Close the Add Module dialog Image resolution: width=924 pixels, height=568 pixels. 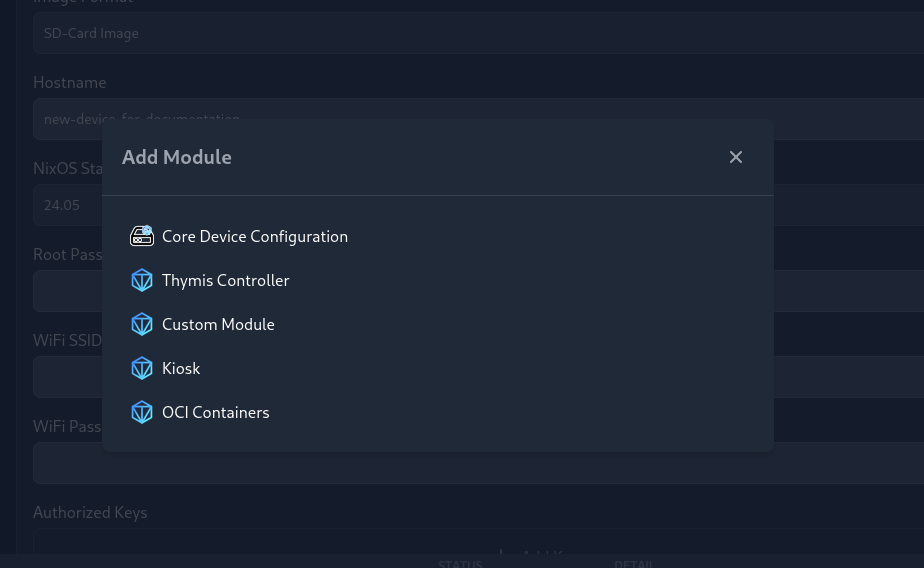(735, 157)
